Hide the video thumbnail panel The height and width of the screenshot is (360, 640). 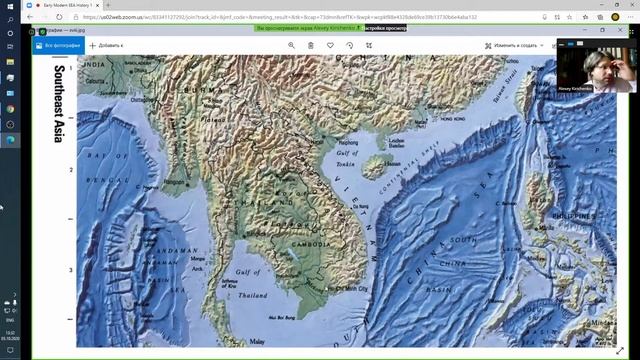[562, 44]
